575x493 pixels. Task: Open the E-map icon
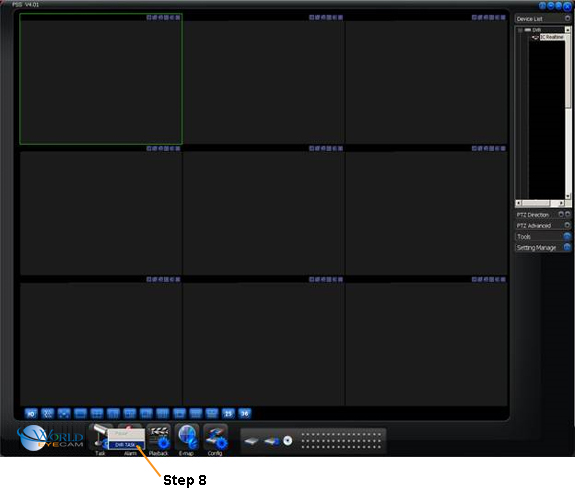187,438
